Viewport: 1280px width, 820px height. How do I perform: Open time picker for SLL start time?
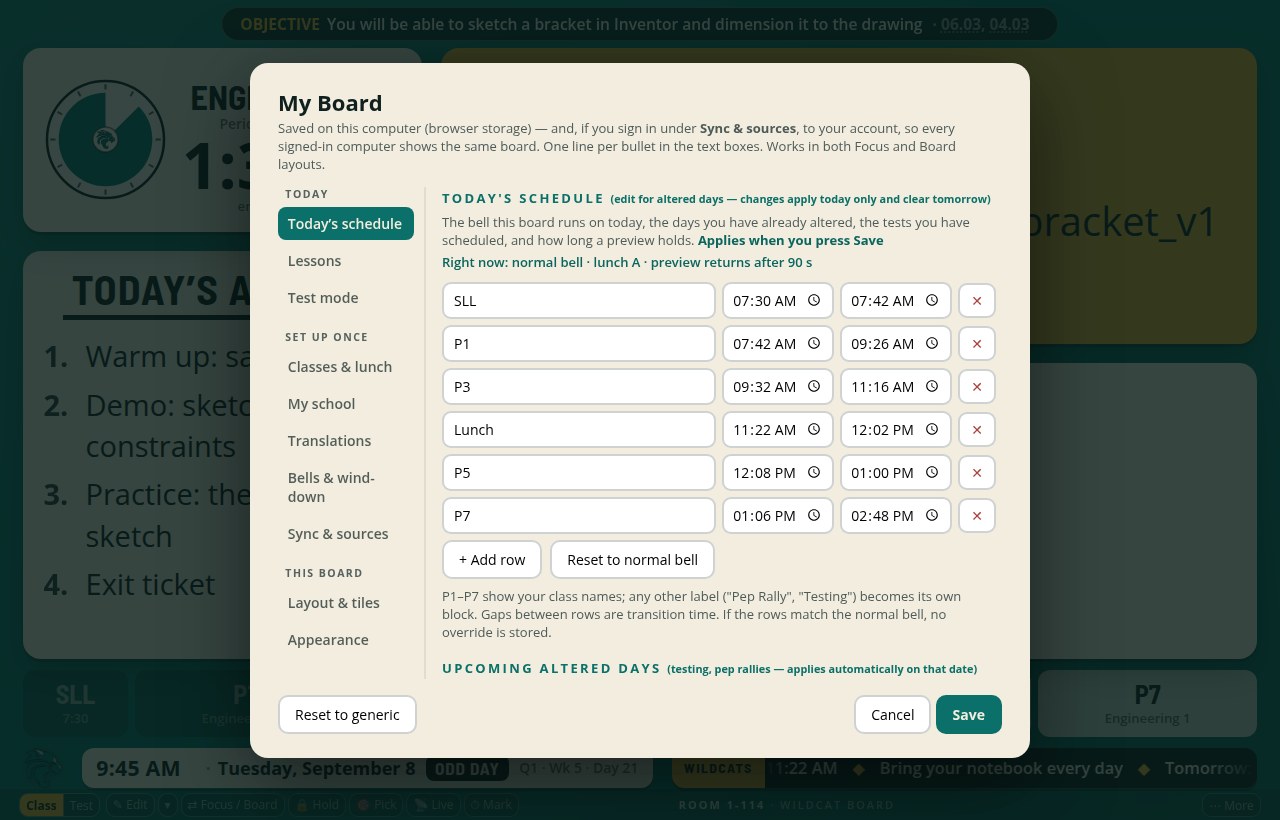click(814, 300)
